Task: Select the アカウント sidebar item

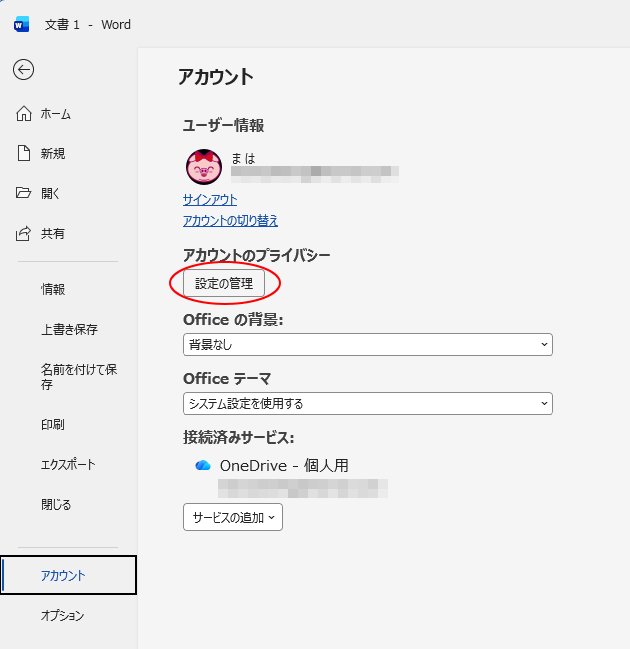Action: (69, 575)
